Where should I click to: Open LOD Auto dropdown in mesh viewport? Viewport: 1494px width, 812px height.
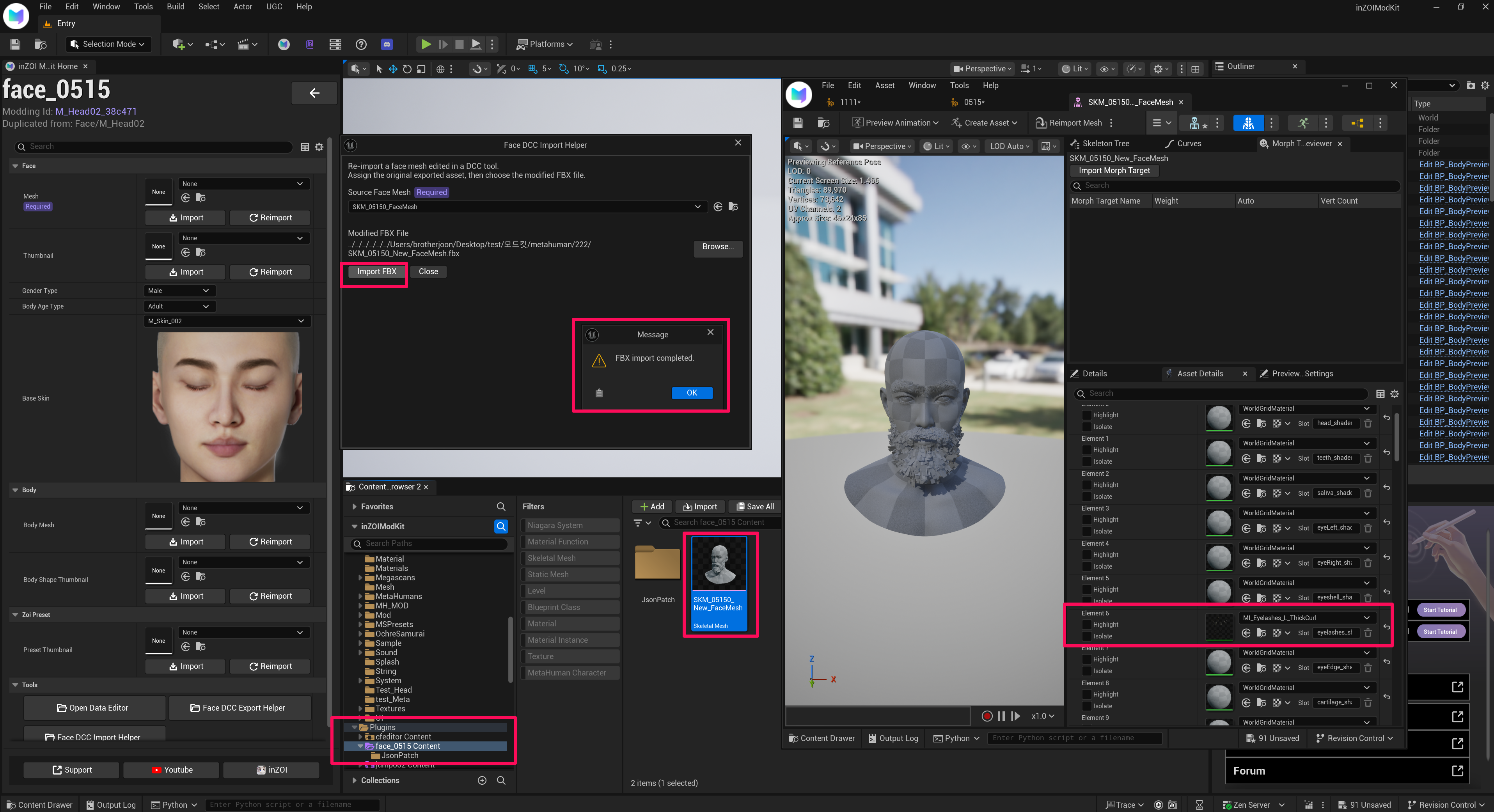(1009, 146)
